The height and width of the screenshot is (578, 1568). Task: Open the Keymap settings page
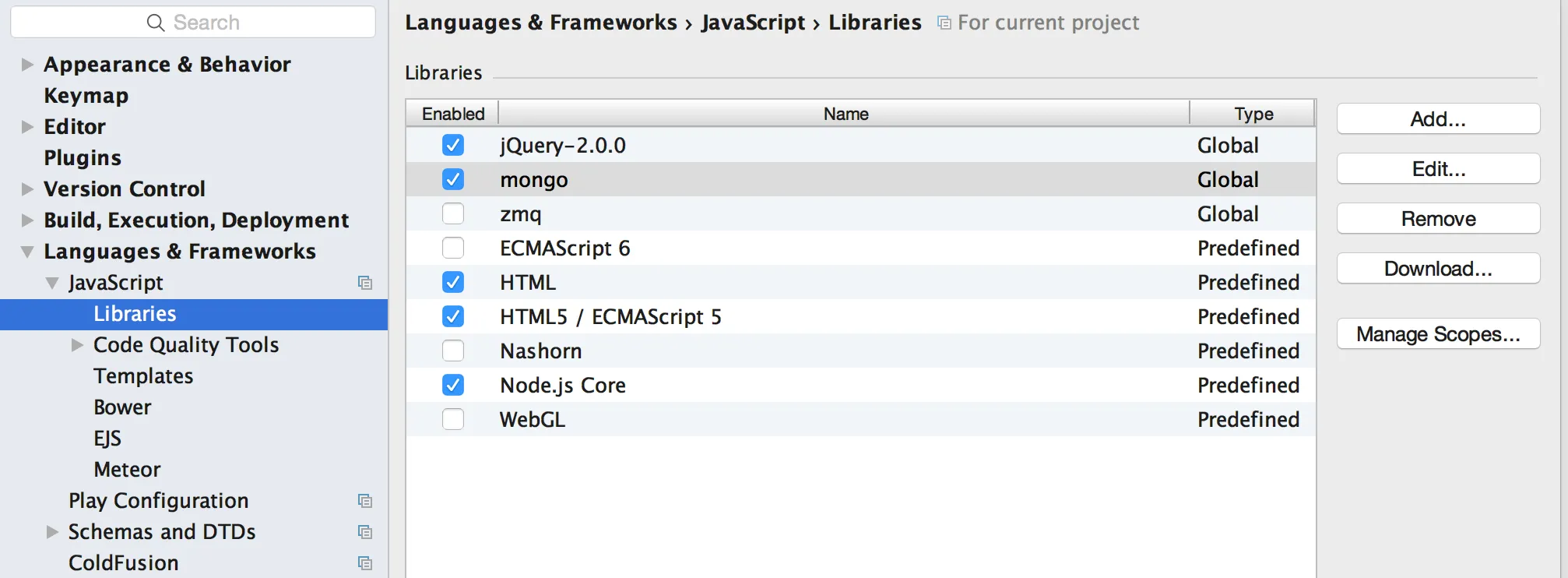pyautogui.click(x=86, y=96)
